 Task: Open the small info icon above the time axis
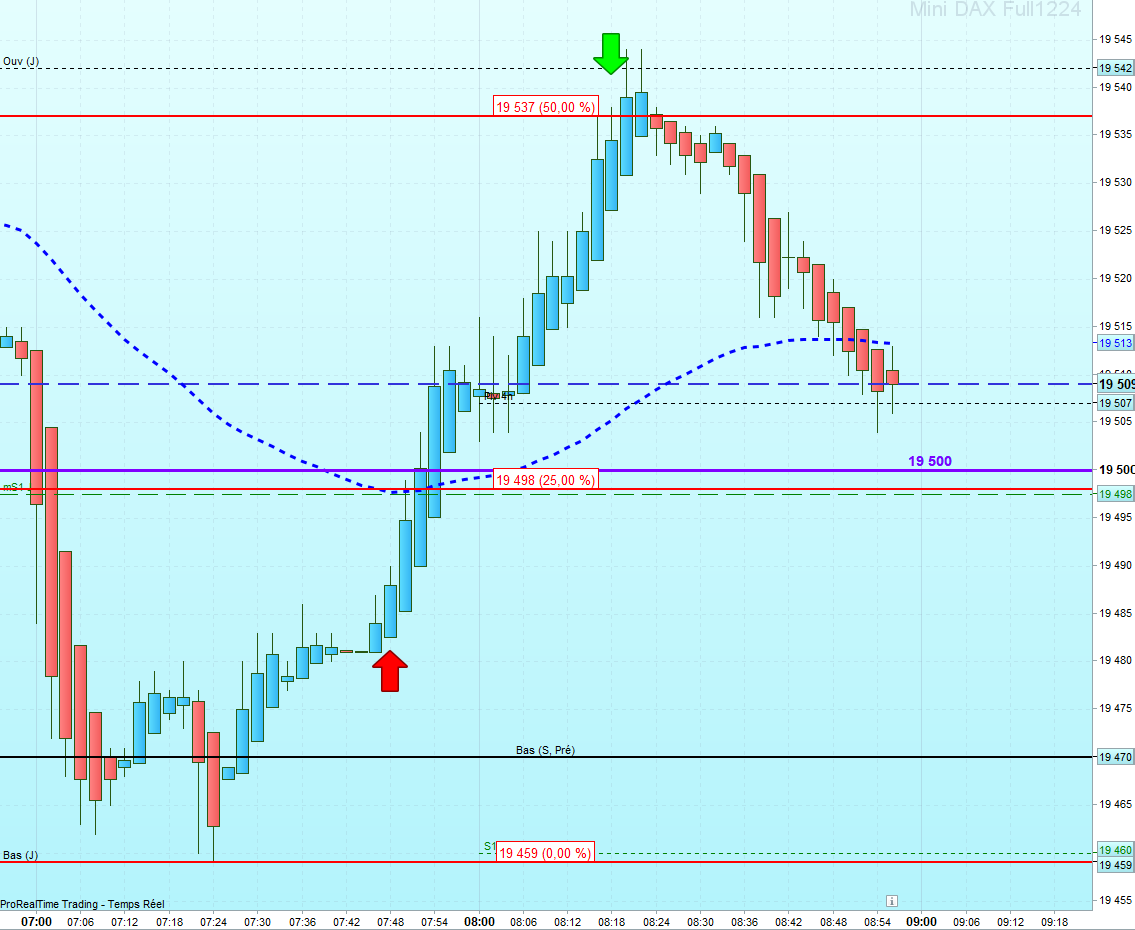coord(892,901)
